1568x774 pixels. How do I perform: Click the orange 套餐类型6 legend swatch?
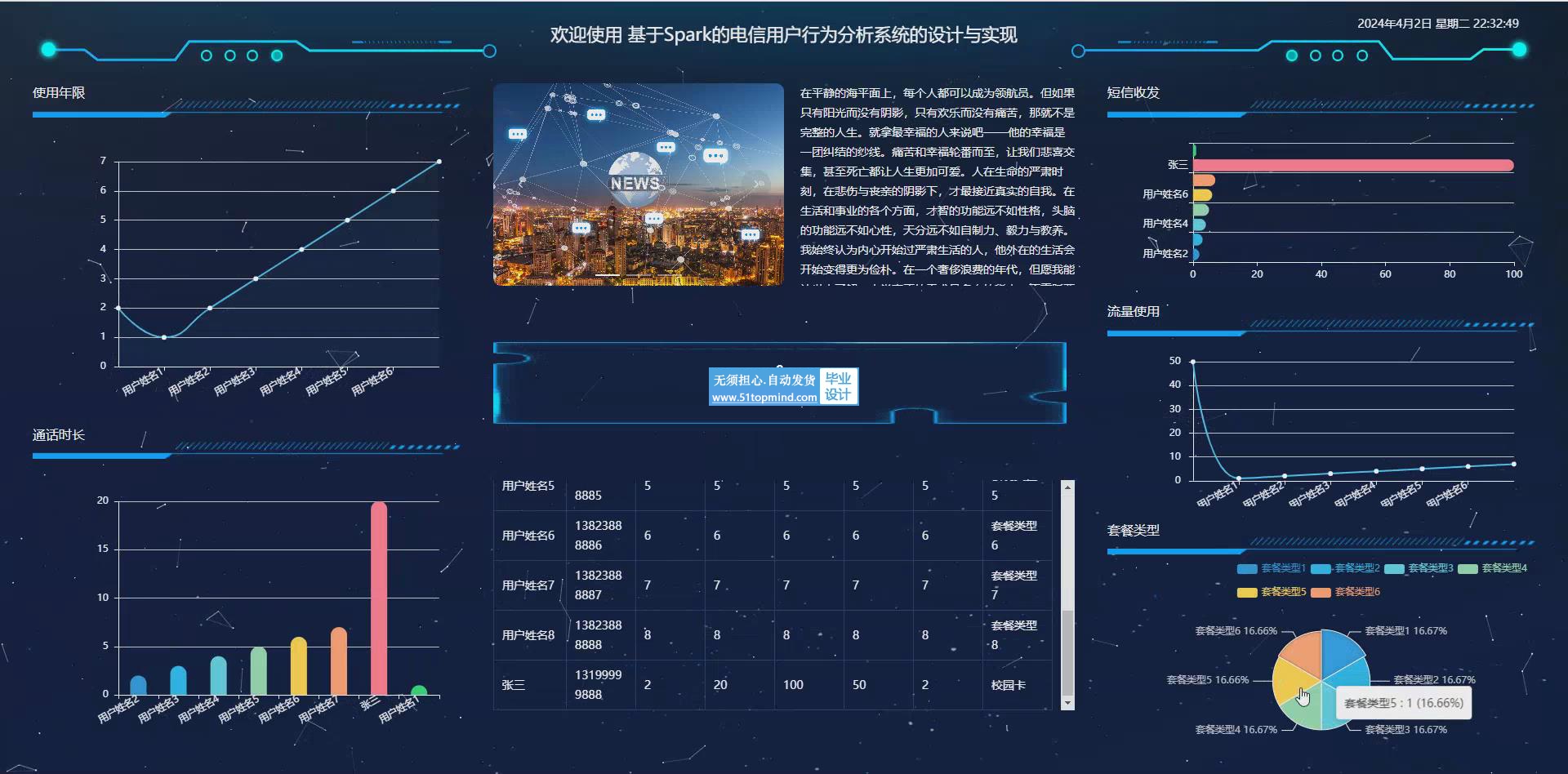coord(1321,592)
